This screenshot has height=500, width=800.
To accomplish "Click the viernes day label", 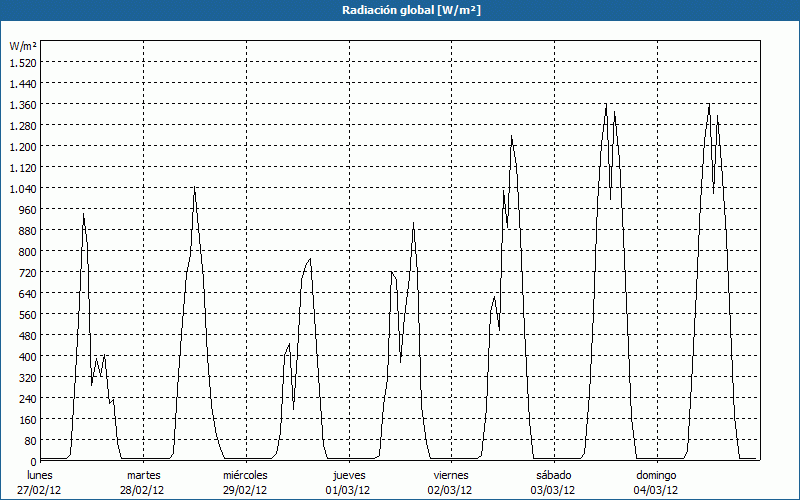I will [451, 475].
